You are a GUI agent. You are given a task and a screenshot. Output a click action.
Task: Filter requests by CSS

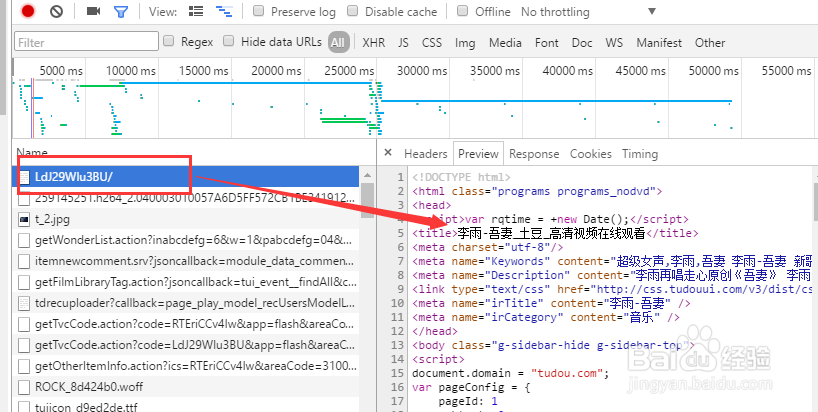[x=432, y=43]
